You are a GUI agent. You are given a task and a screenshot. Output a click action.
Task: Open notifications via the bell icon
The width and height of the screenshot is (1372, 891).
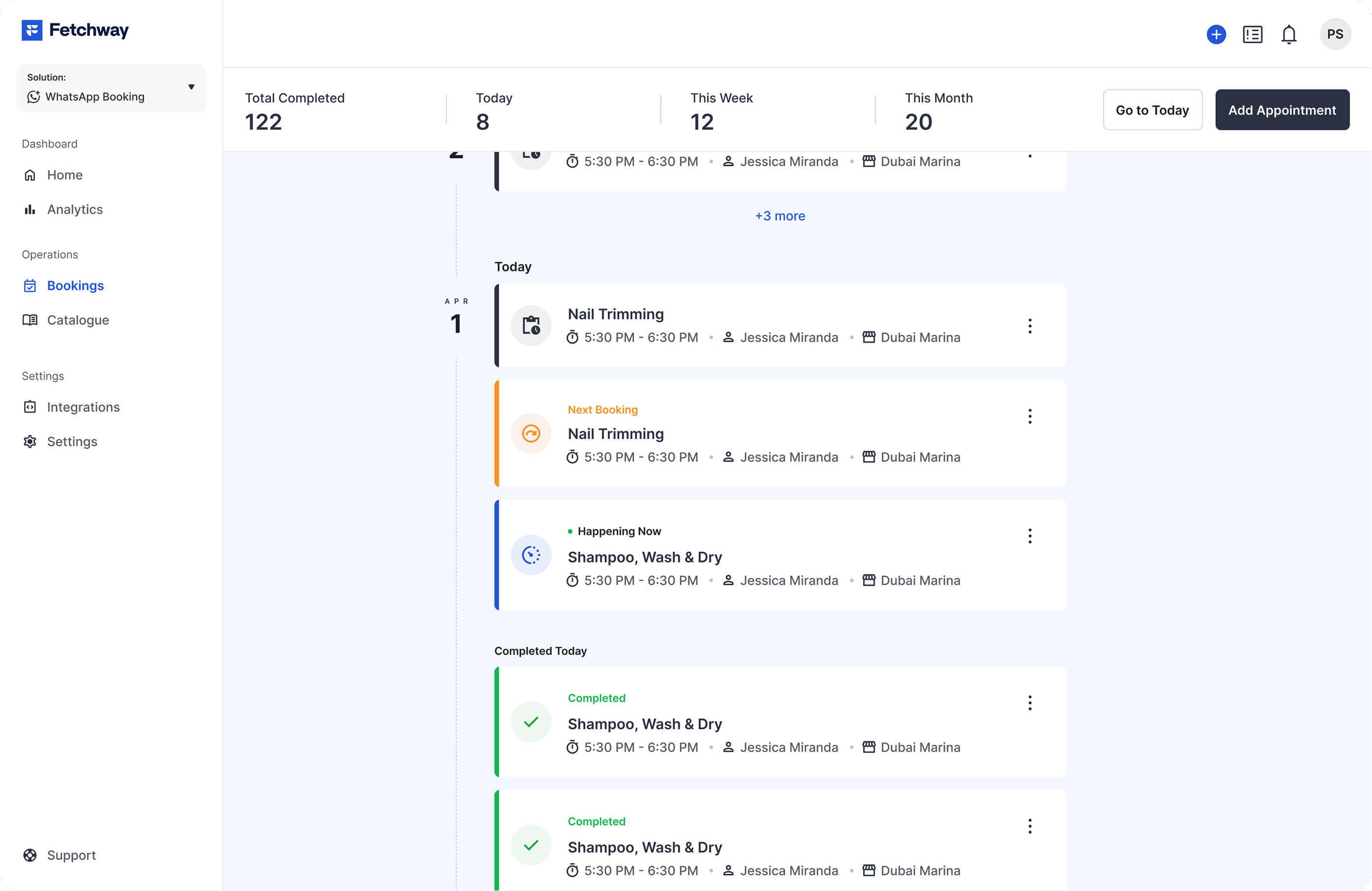point(1289,34)
